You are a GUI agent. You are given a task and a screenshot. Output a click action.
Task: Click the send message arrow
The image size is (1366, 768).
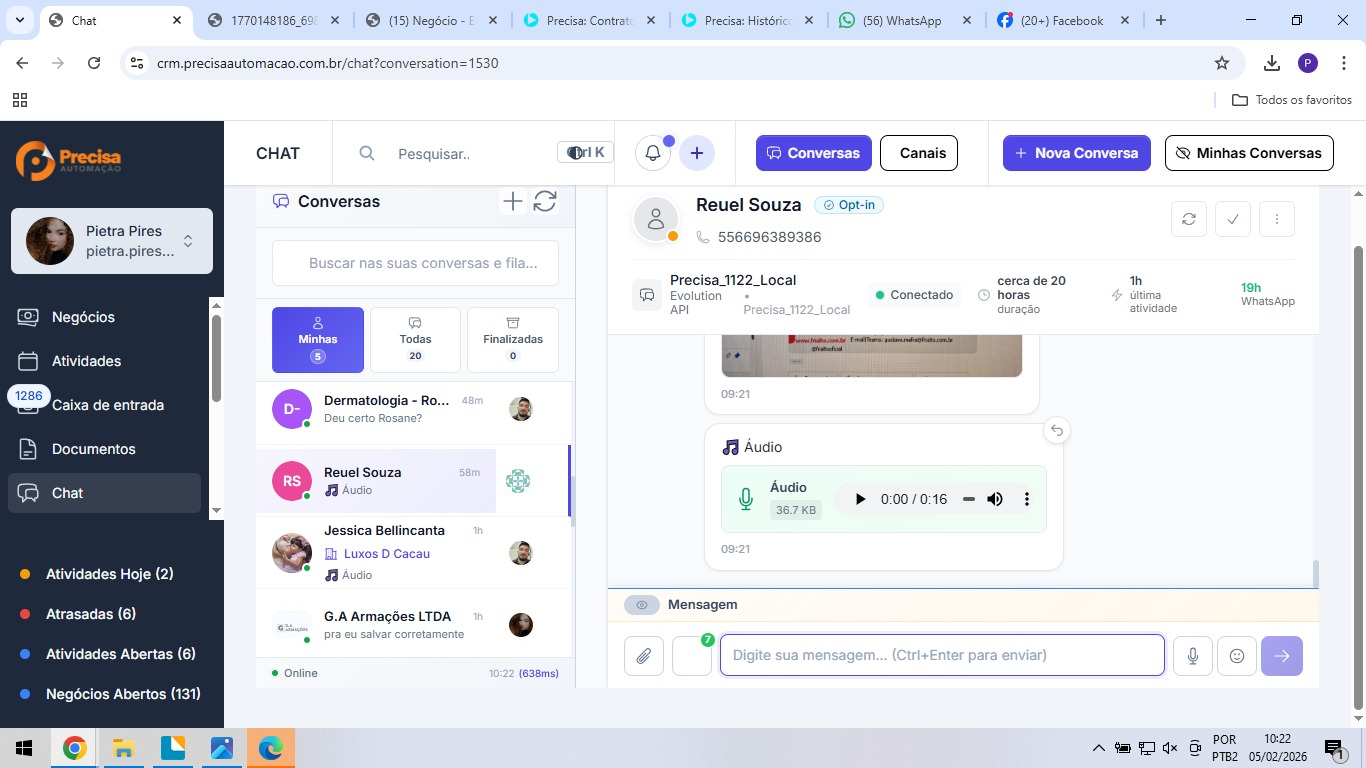pyautogui.click(x=1282, y=656)
